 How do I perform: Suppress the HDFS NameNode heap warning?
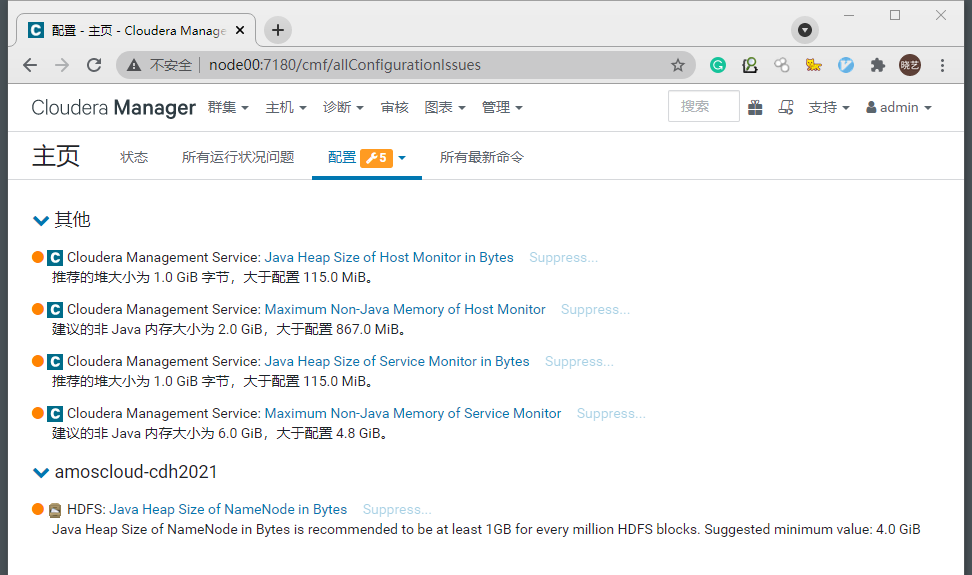click(x=397, y=509)
